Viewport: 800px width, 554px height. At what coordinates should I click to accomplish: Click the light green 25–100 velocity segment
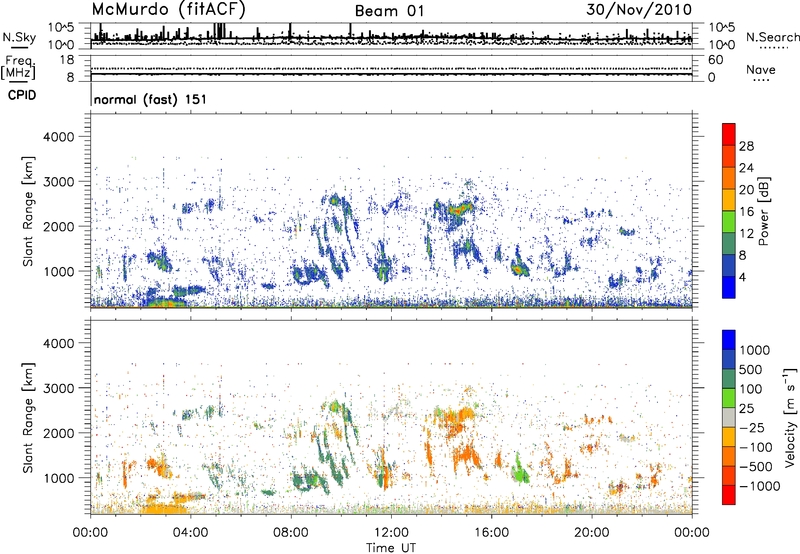coord(729,398)
